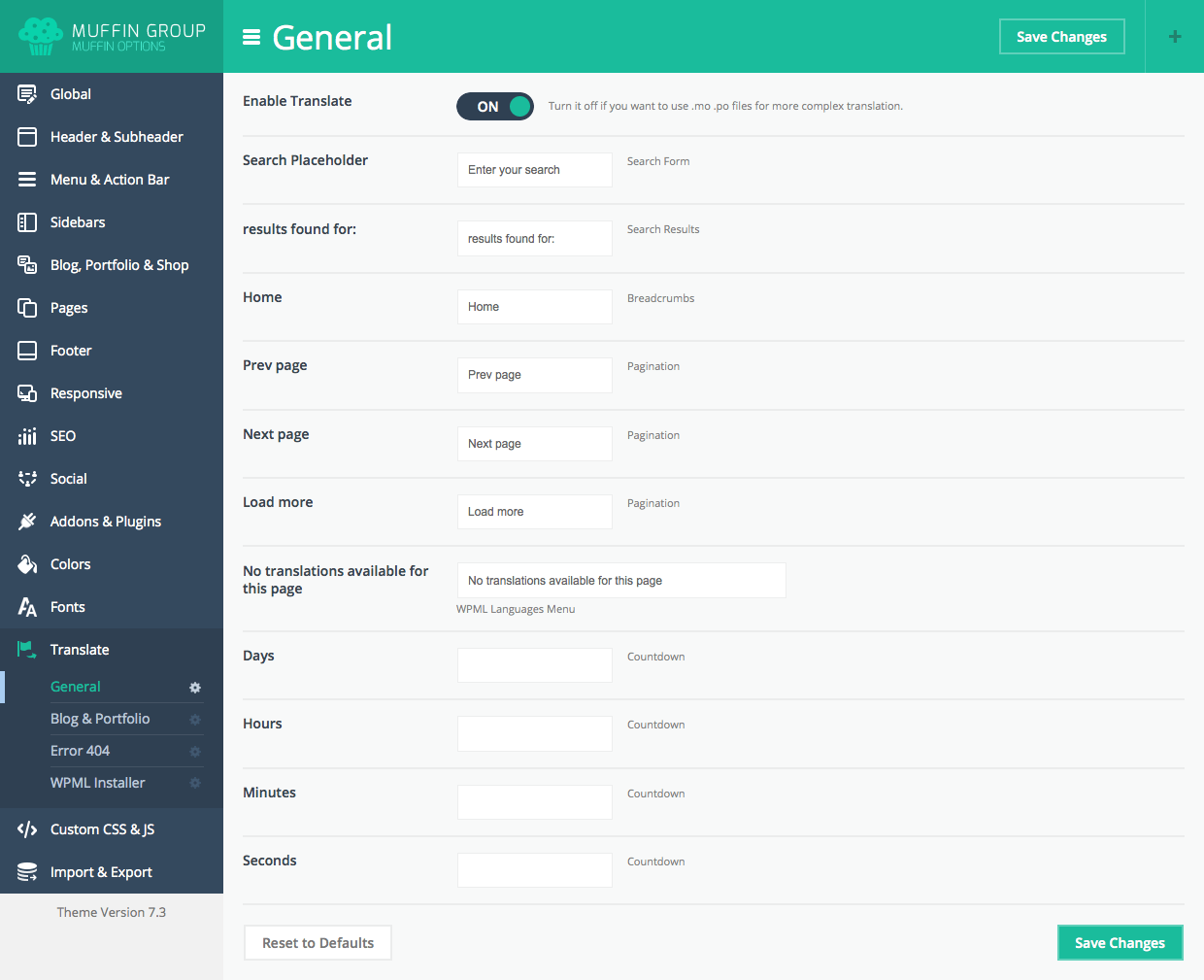Screen dimensions: 1204x980
Task: Click the gear icon next to General
Action: coord(195,688)
